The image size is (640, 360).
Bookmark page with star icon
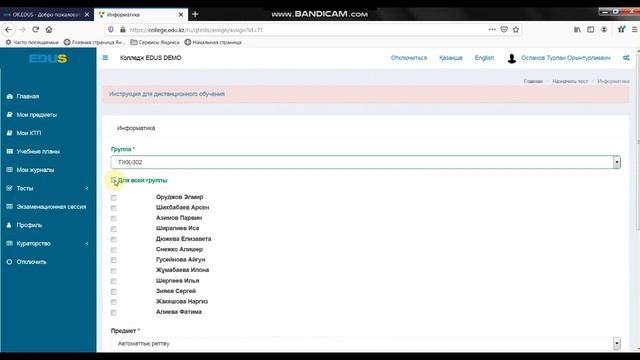point(516,30)
